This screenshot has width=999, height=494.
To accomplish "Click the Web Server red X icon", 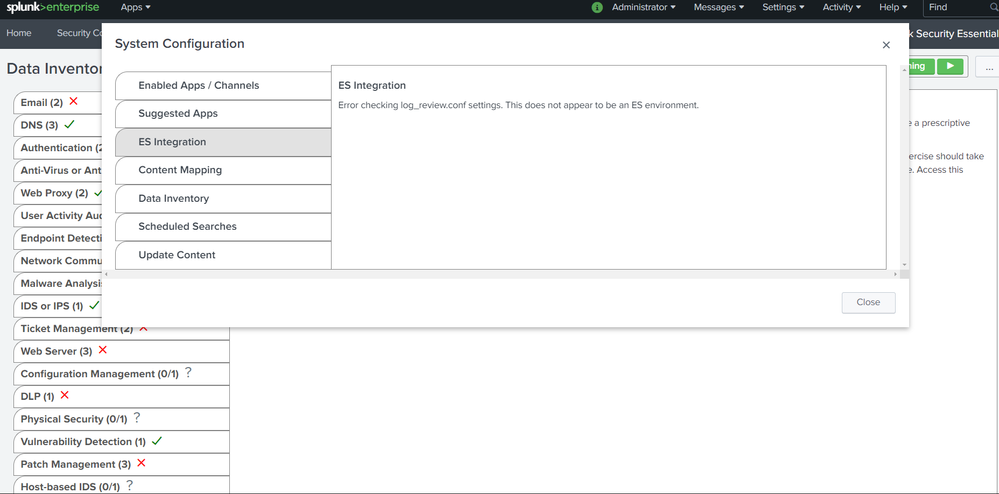I will (x=103, y=350).
